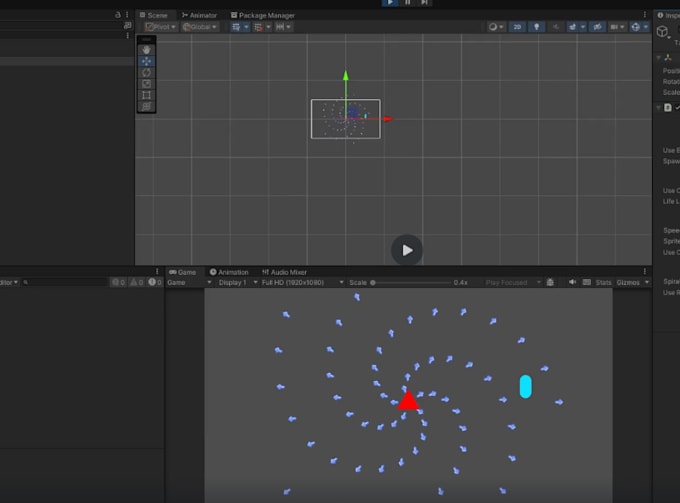Click the red triangle in Game view

pos(408,400)
